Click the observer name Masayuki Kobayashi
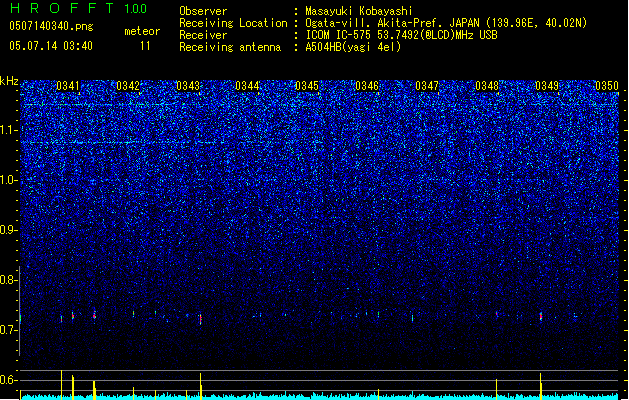This screenshot has width=629, height=400. pyautogui.click(x=359, y=11)
